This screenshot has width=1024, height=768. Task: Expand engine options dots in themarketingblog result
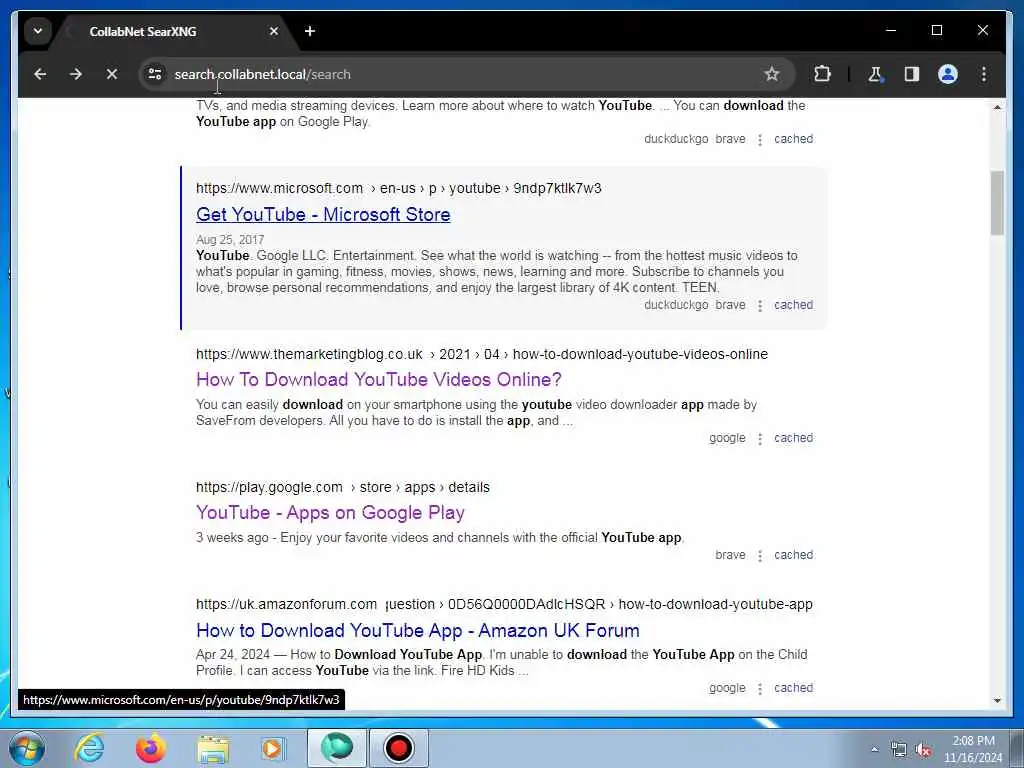pyautogui.click(x=760, y=439)
